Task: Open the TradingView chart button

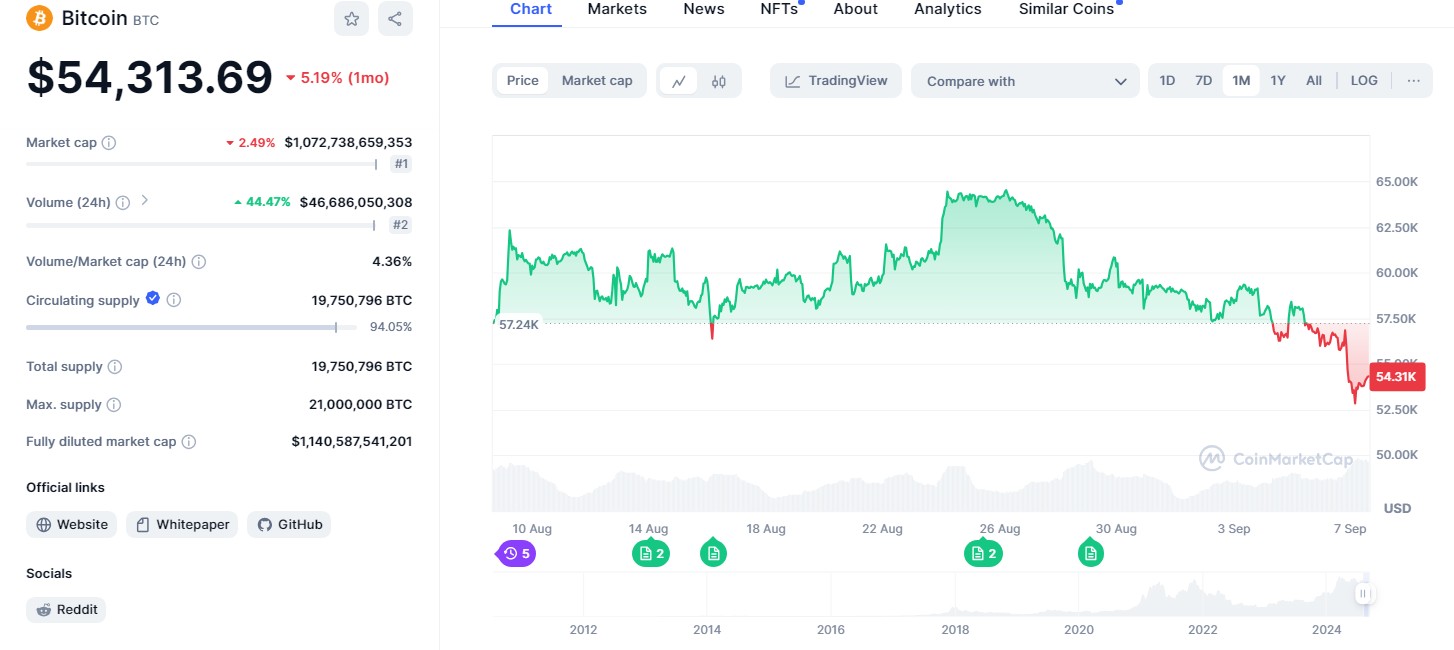Action: [x=836, y=81]
